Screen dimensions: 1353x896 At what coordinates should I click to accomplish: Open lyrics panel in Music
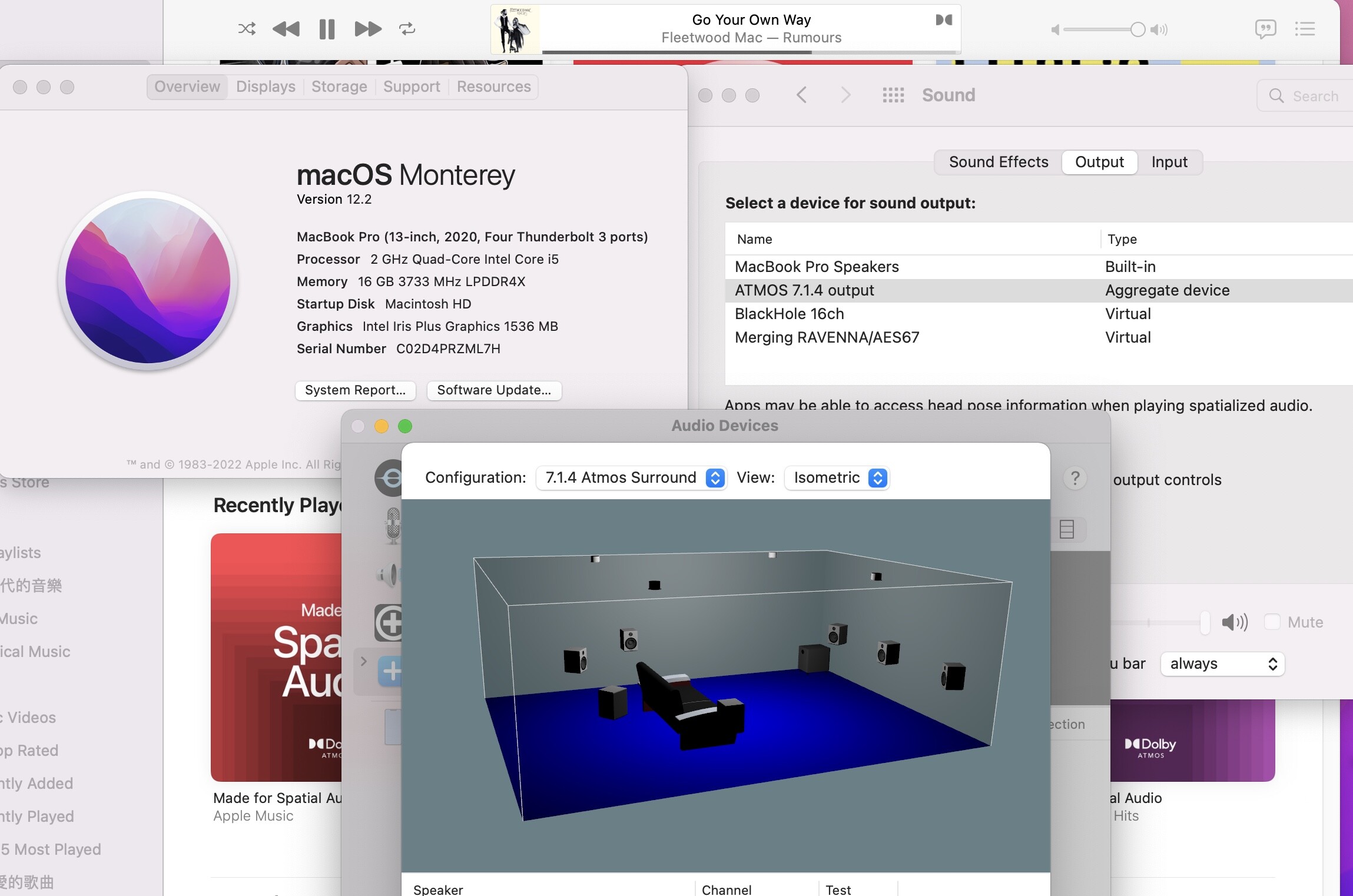pos(1265,29)
